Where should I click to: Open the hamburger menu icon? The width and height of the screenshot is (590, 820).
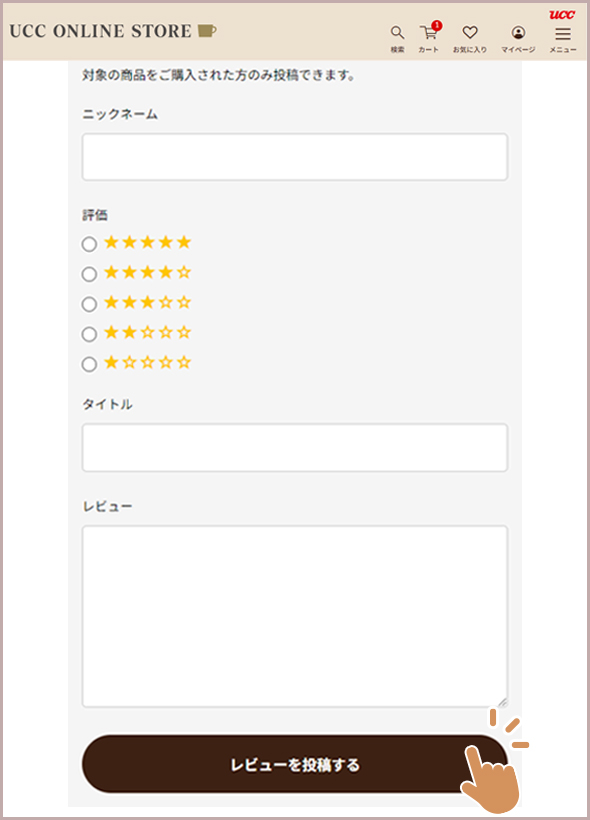coord(563,34)
